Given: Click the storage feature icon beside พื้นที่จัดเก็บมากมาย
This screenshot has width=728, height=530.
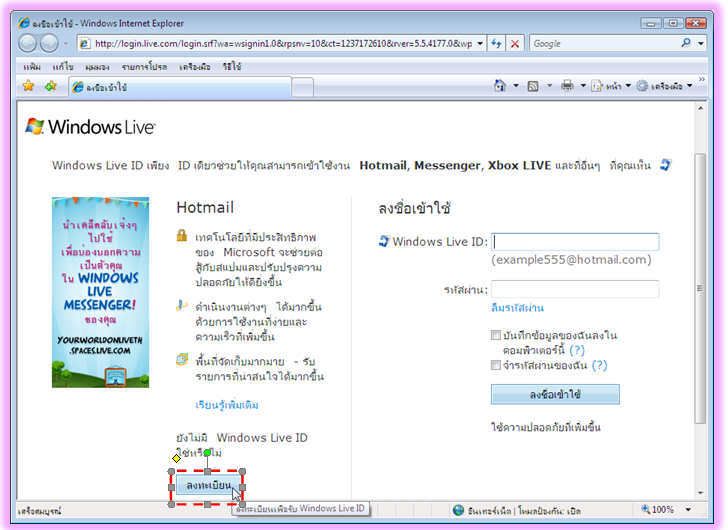Looking at the screenshot, I should (182, 359).
